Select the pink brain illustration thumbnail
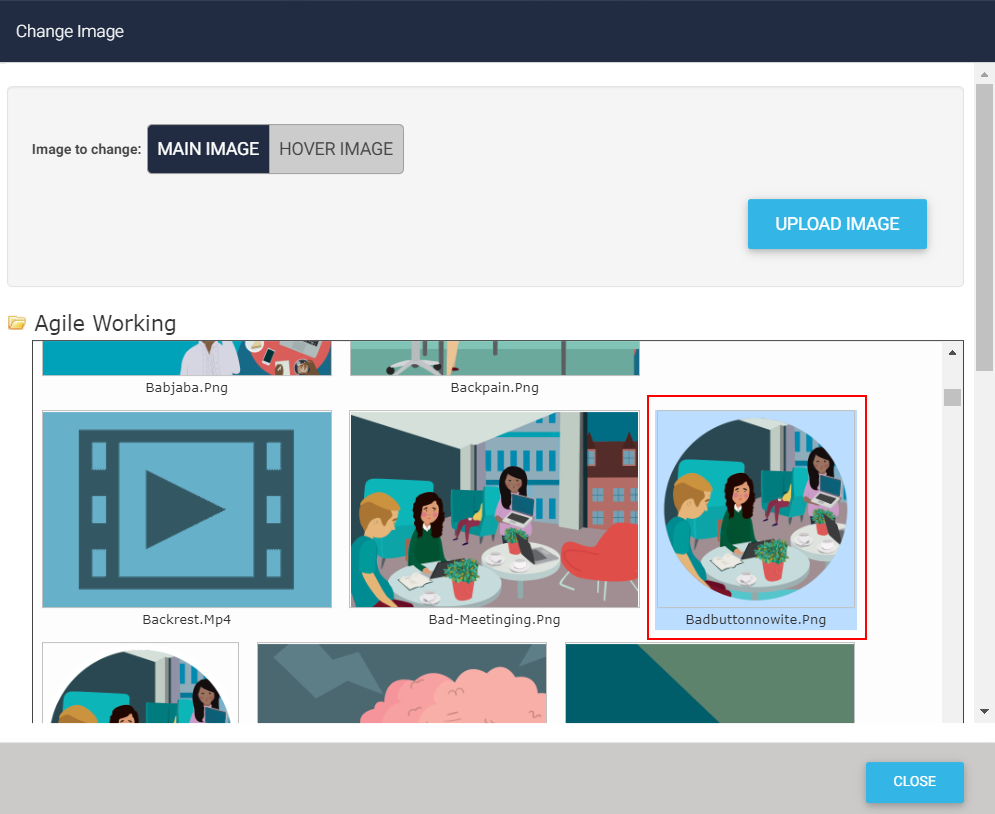 (402, 683)
